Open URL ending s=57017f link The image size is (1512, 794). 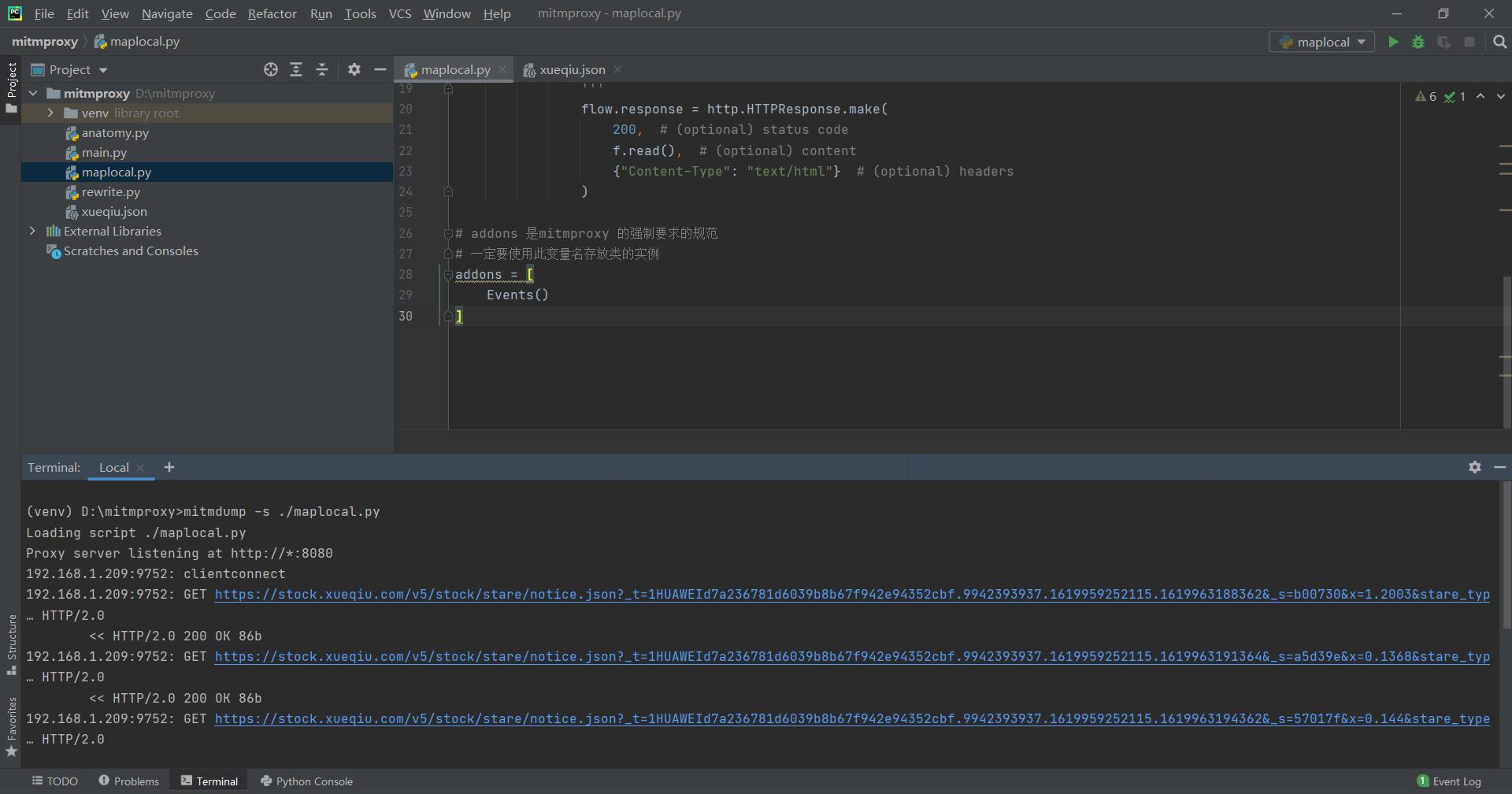(x=852, y=719)
